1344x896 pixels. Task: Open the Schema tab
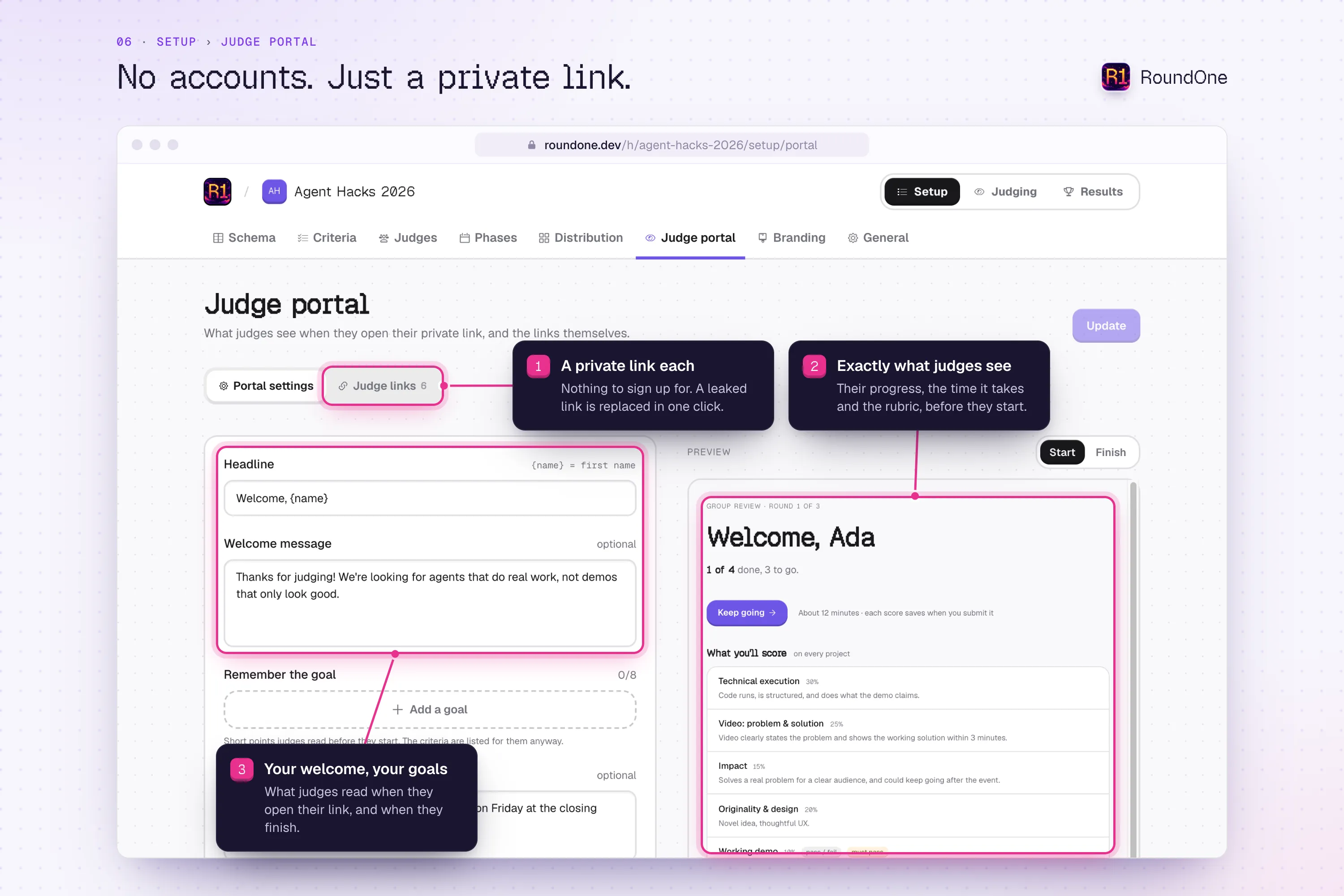click(244, 238)
